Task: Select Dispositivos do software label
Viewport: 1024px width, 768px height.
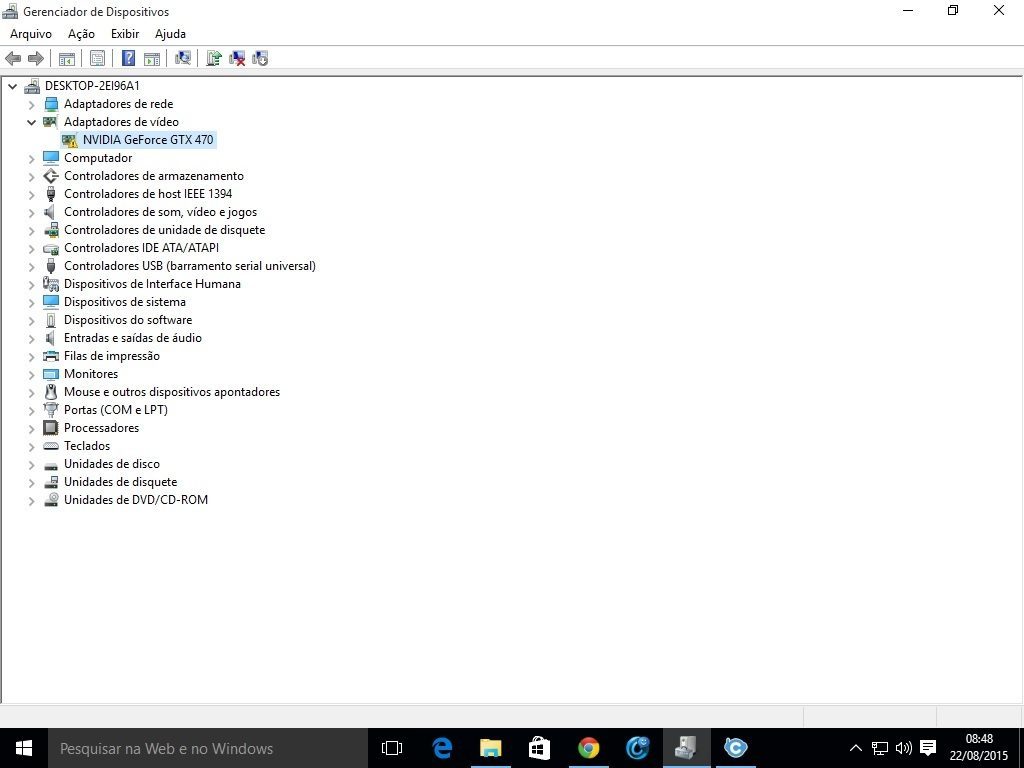Action: click(128, 320)
